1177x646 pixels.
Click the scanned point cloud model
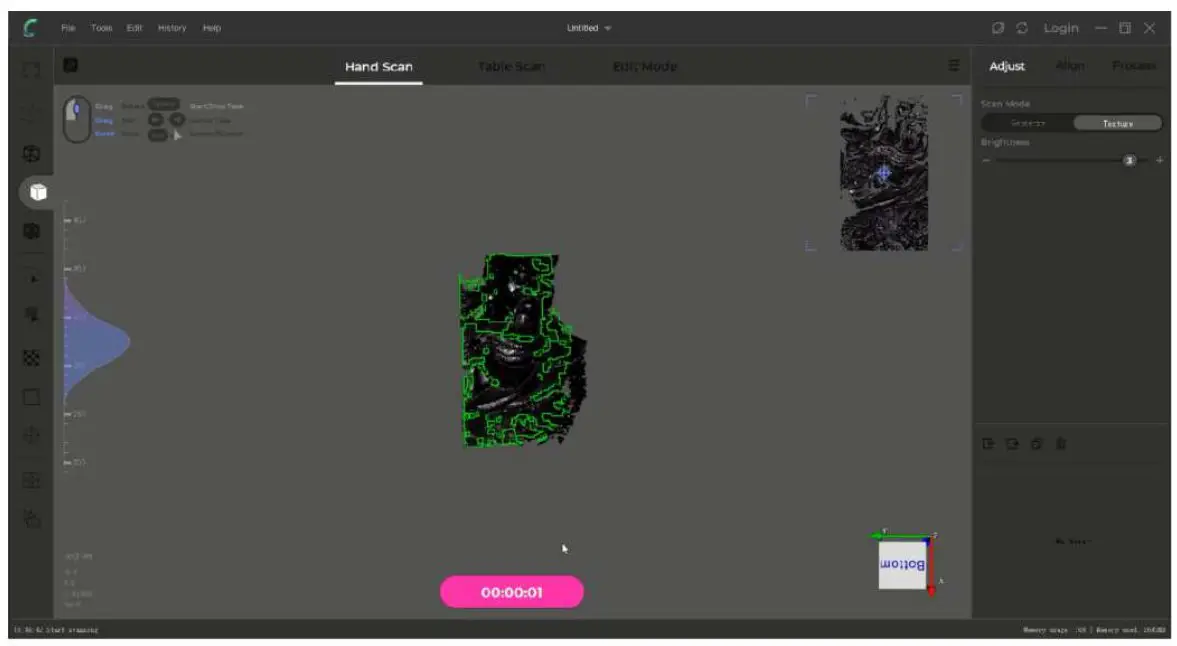523,350
